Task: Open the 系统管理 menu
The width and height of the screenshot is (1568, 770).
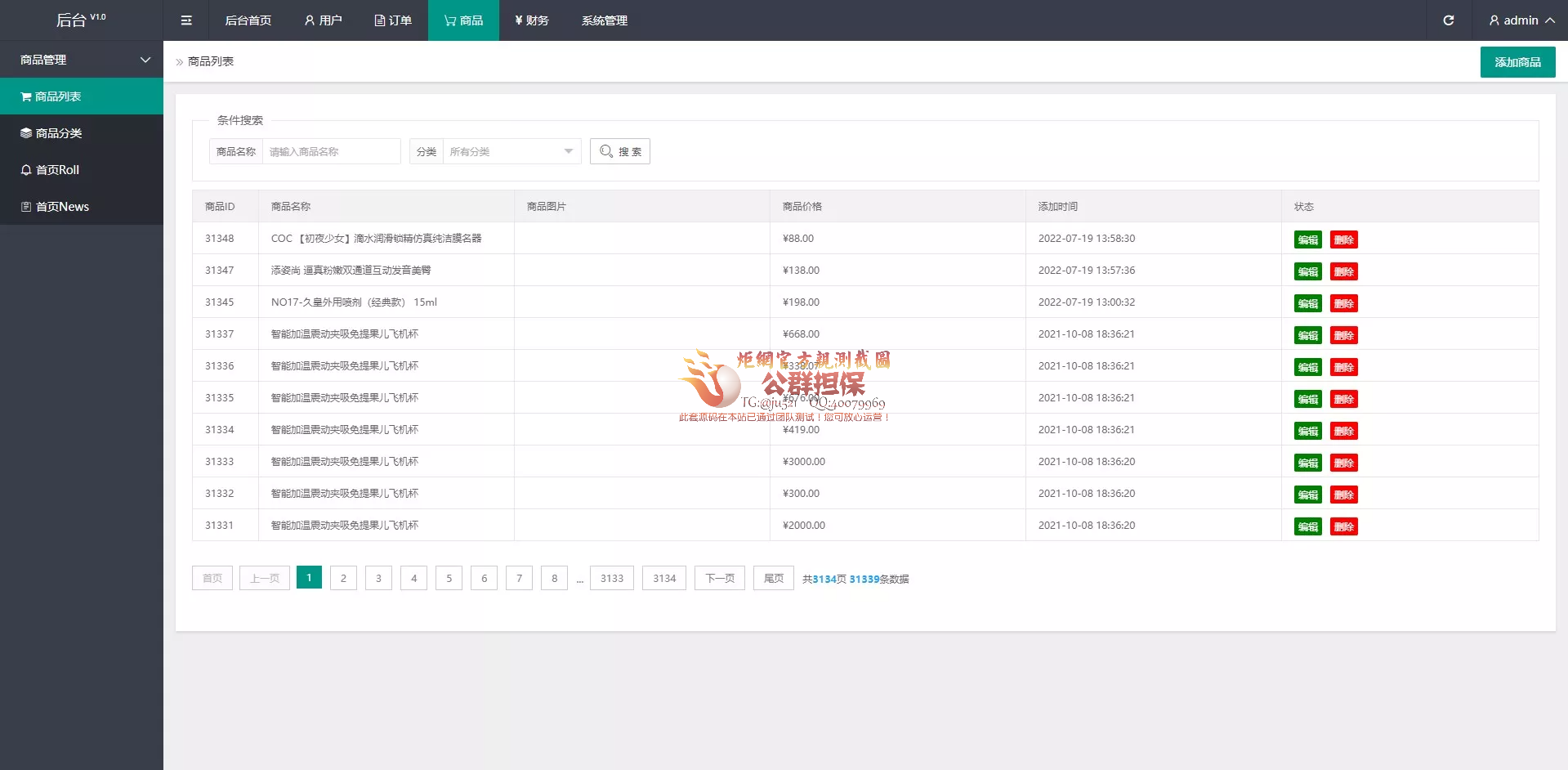Action: click(x=605, y=20)
